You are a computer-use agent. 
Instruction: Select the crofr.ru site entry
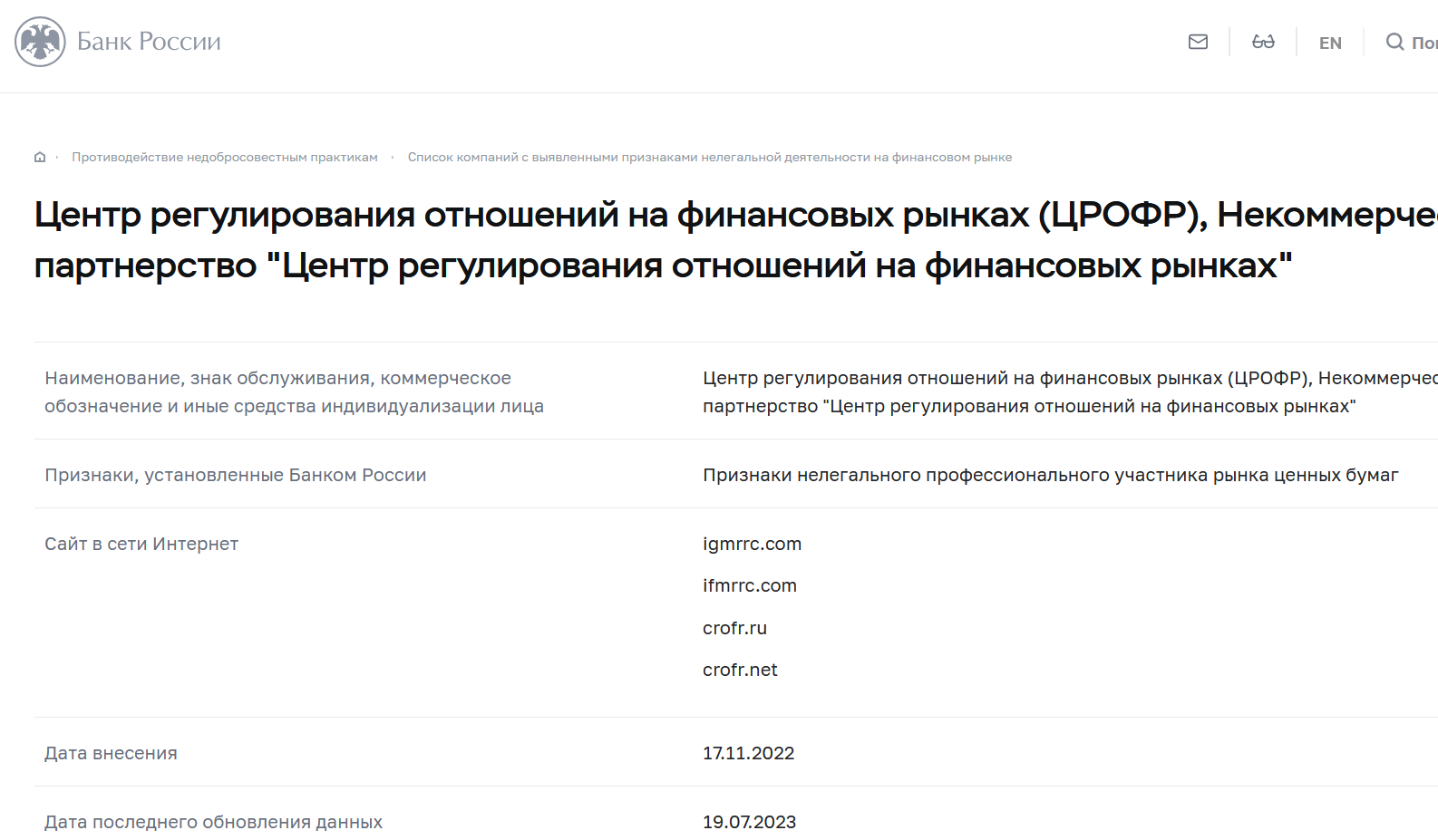[x=734, y=628]
